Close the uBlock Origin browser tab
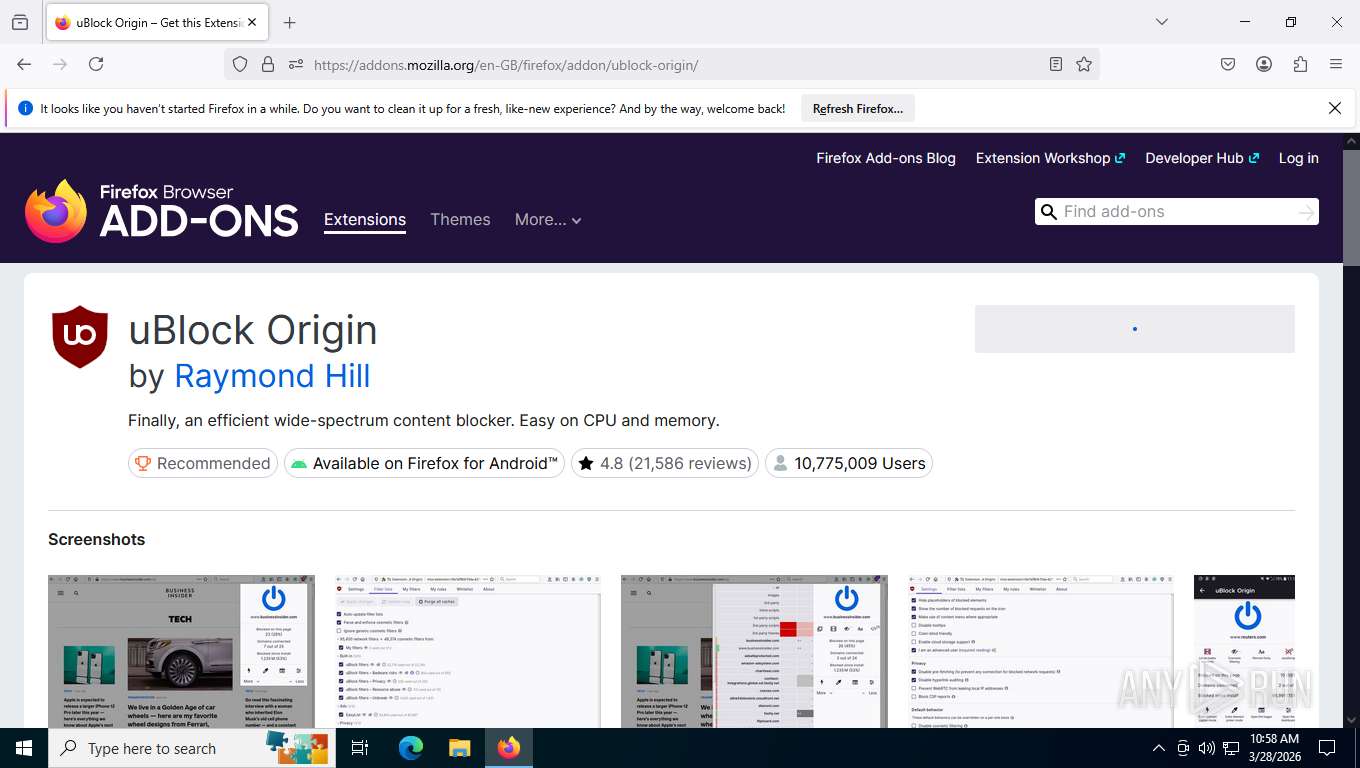This screenshot has width=1360, height=768. pos(251,22)
